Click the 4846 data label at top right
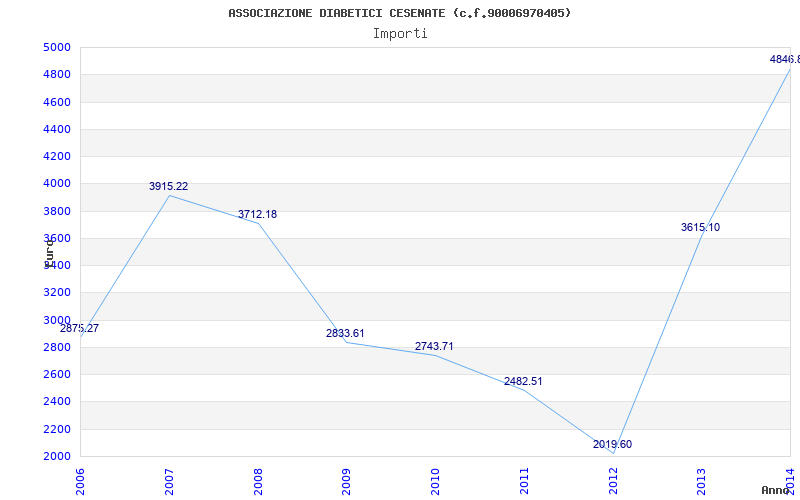Screen dimensions: 800x500 (785, 59)
